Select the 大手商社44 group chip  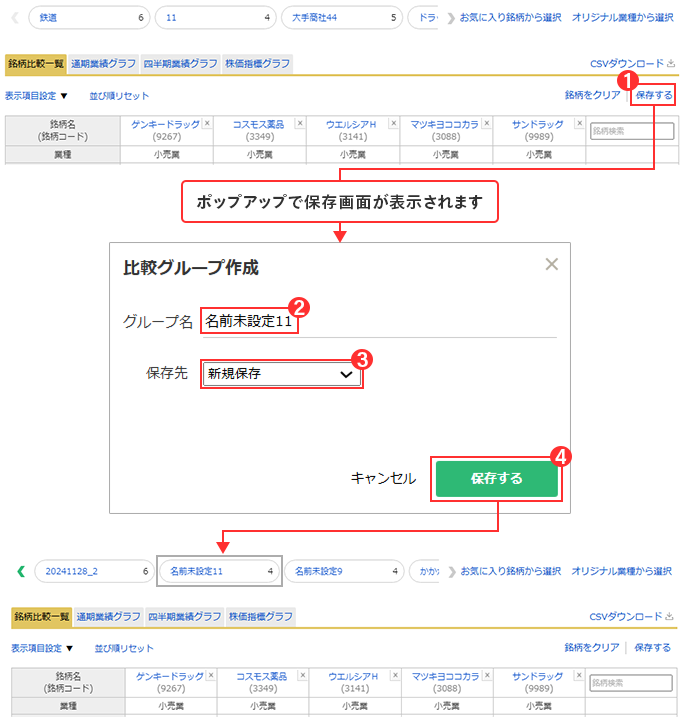pos(342,18)
